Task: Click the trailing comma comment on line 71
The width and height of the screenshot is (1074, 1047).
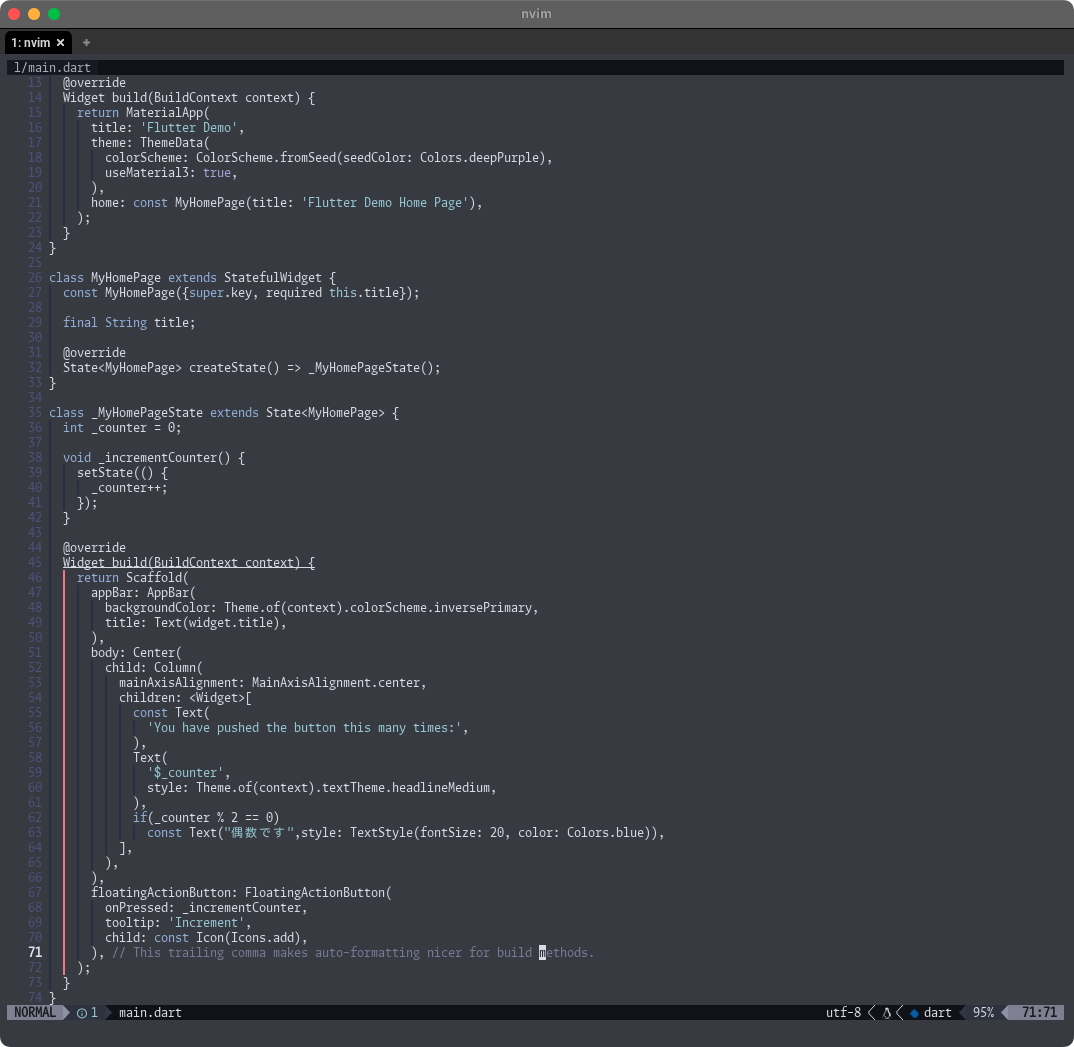Action: (x=353, y=953)
